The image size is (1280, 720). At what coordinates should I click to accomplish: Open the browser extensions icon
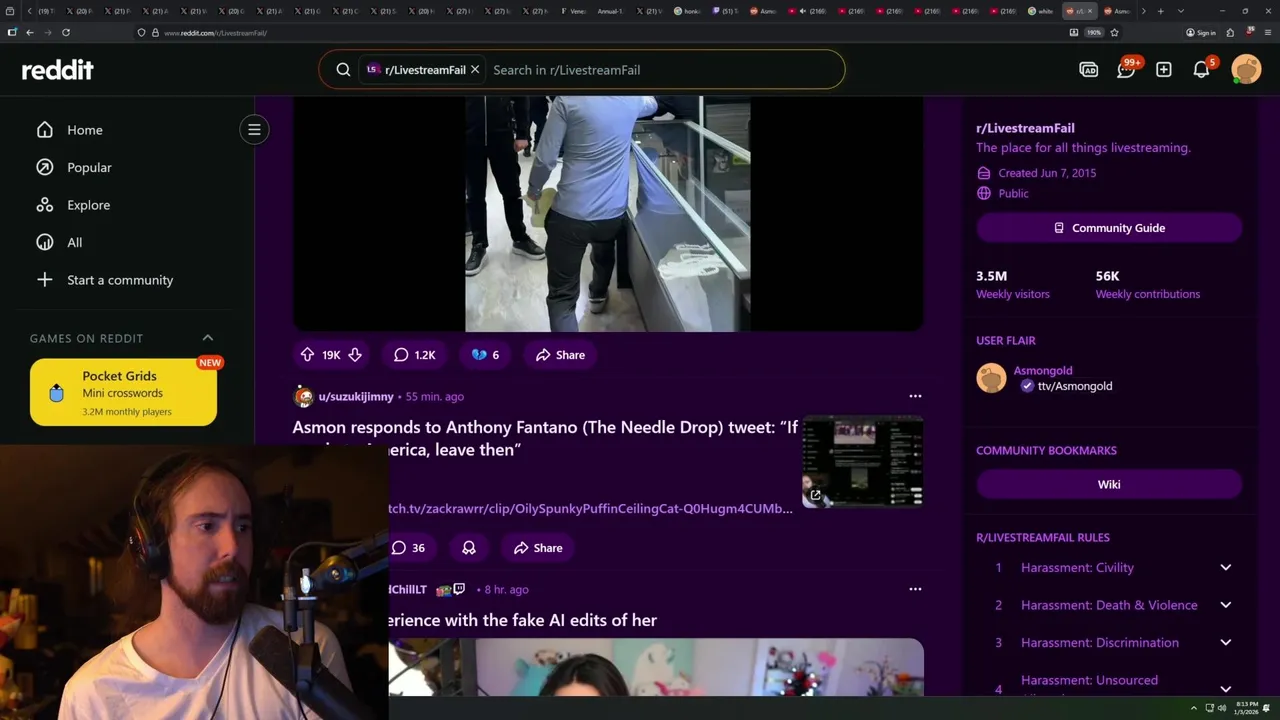pos(1231,32)
